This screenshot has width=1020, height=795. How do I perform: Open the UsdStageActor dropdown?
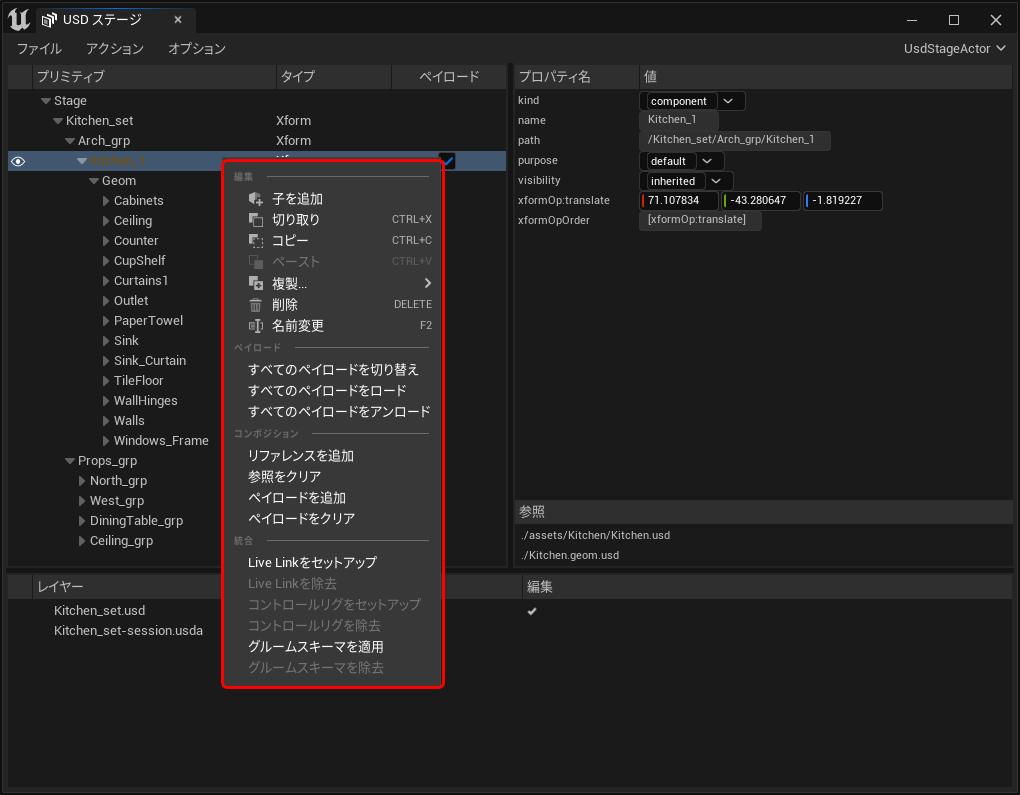pyautogui.click(x=954, y=48)
